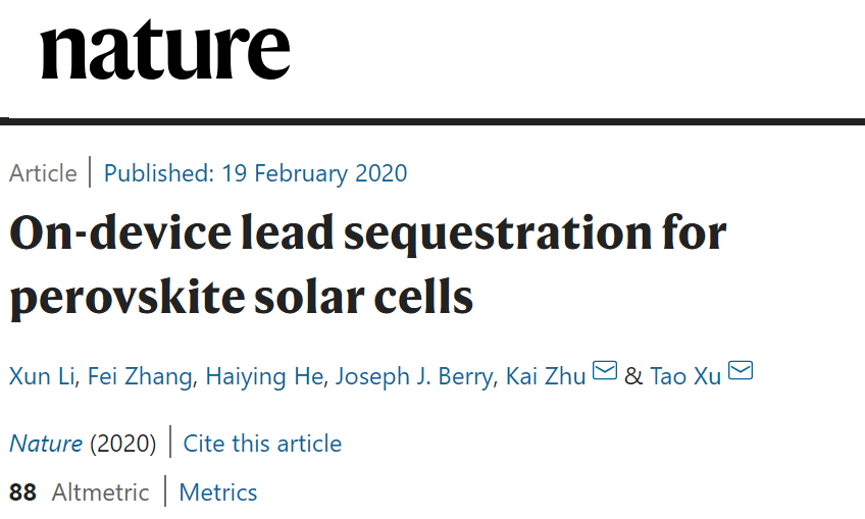
Task: Click the nature logo
Action: tap(165, 50)
